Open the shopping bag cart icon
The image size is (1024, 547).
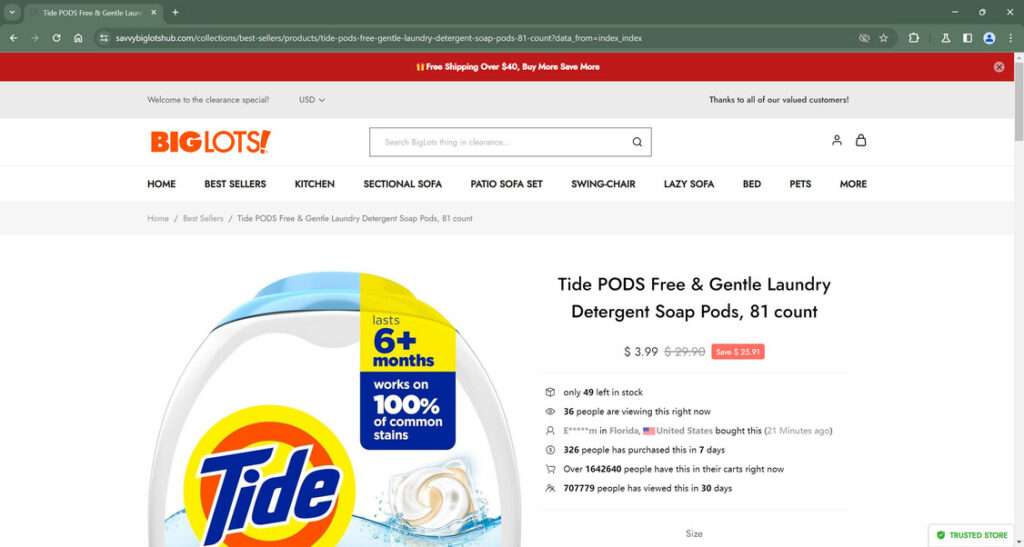point(861,140)
